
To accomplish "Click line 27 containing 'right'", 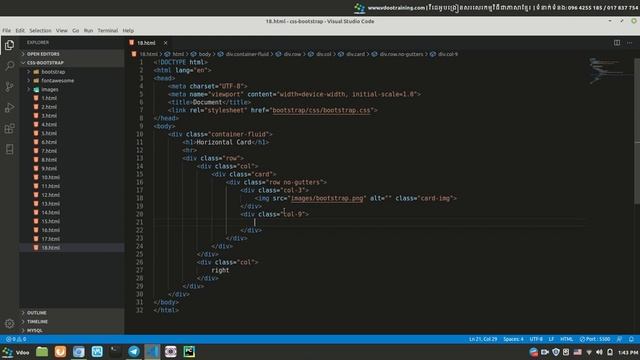I will [220, 270].
